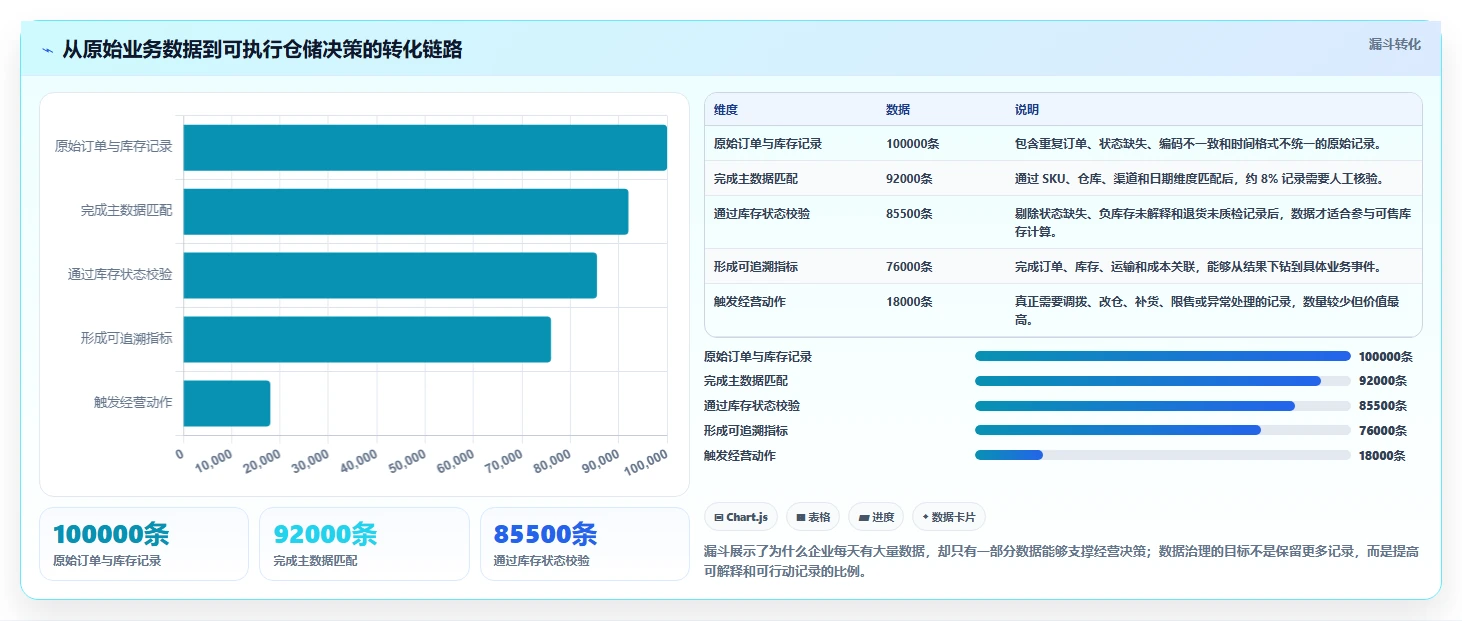1462x621 pixels.
Task: Click the 维度 table column header
Action: 726,110
